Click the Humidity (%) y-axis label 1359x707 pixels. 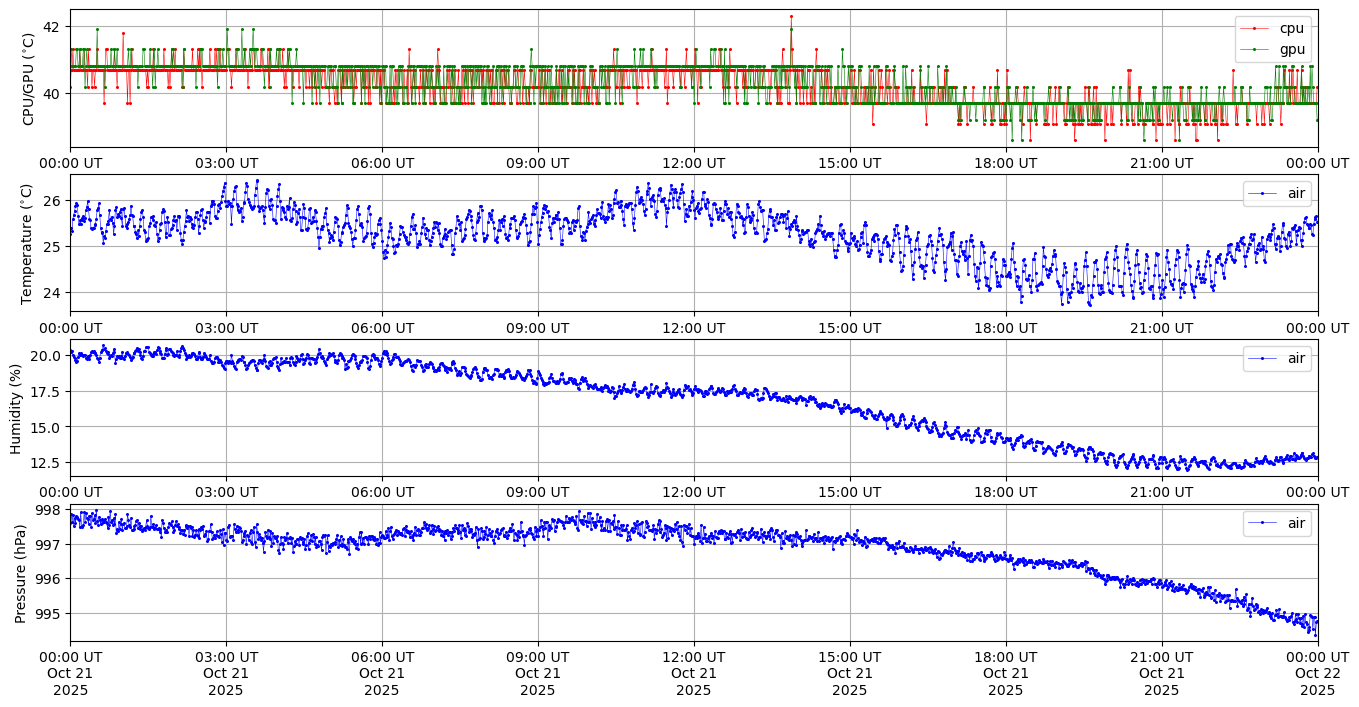16,408
